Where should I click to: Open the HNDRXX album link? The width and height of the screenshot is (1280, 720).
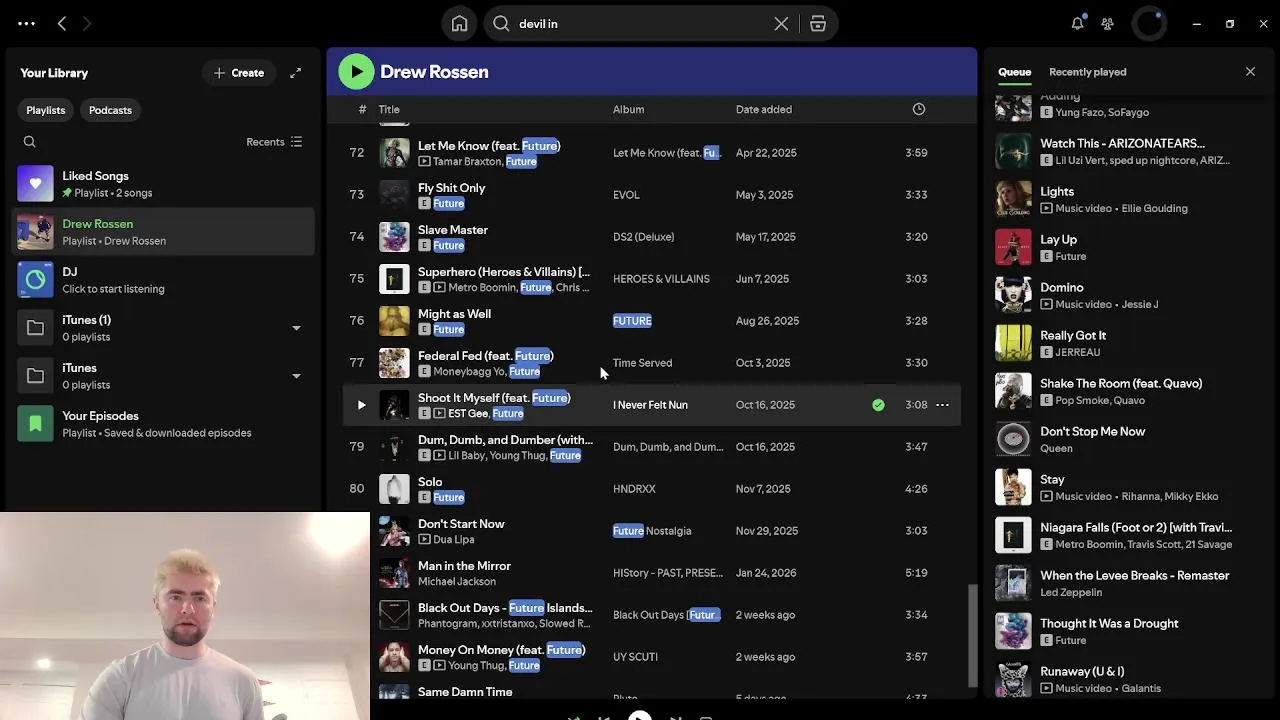point(634,489)
